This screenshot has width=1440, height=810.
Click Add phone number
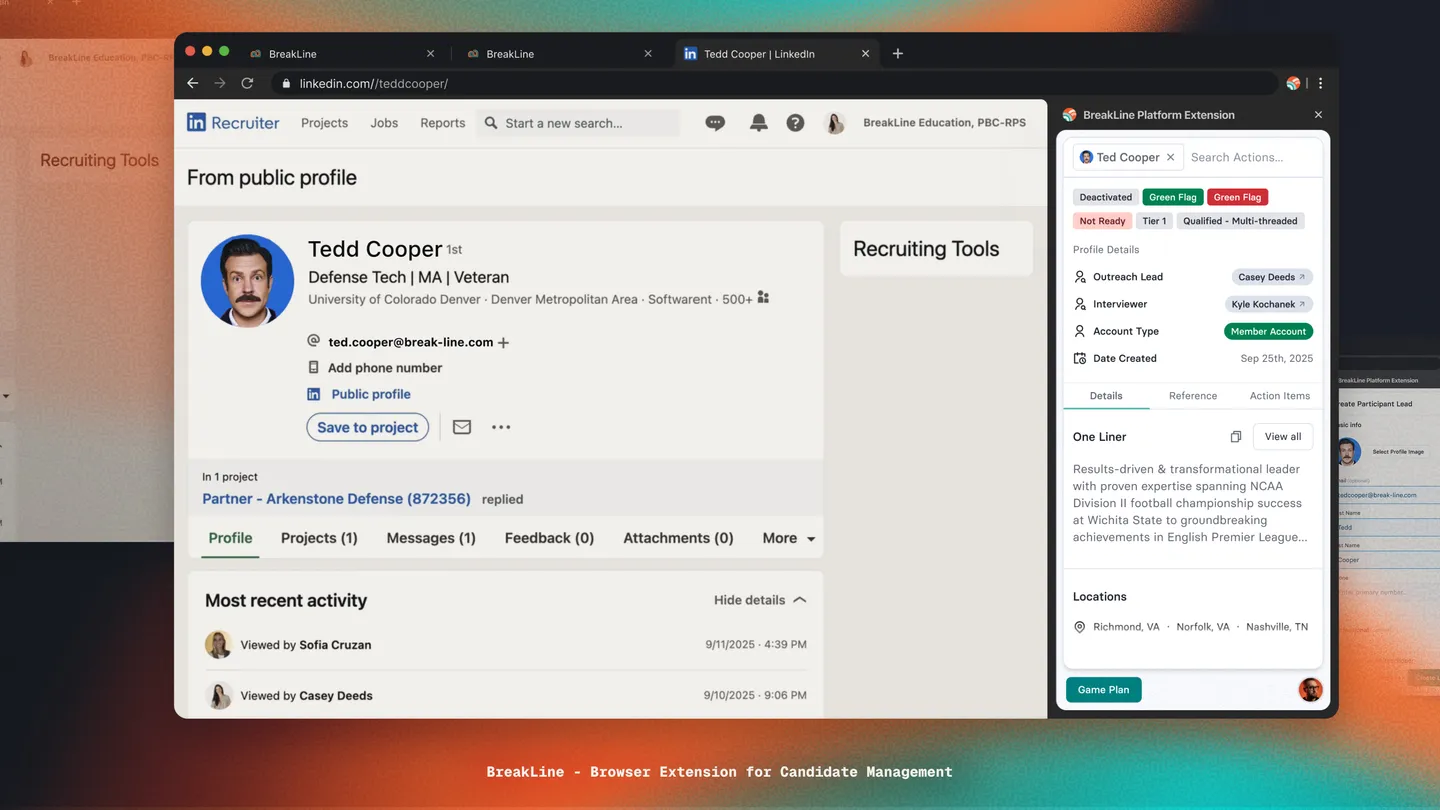385,368
